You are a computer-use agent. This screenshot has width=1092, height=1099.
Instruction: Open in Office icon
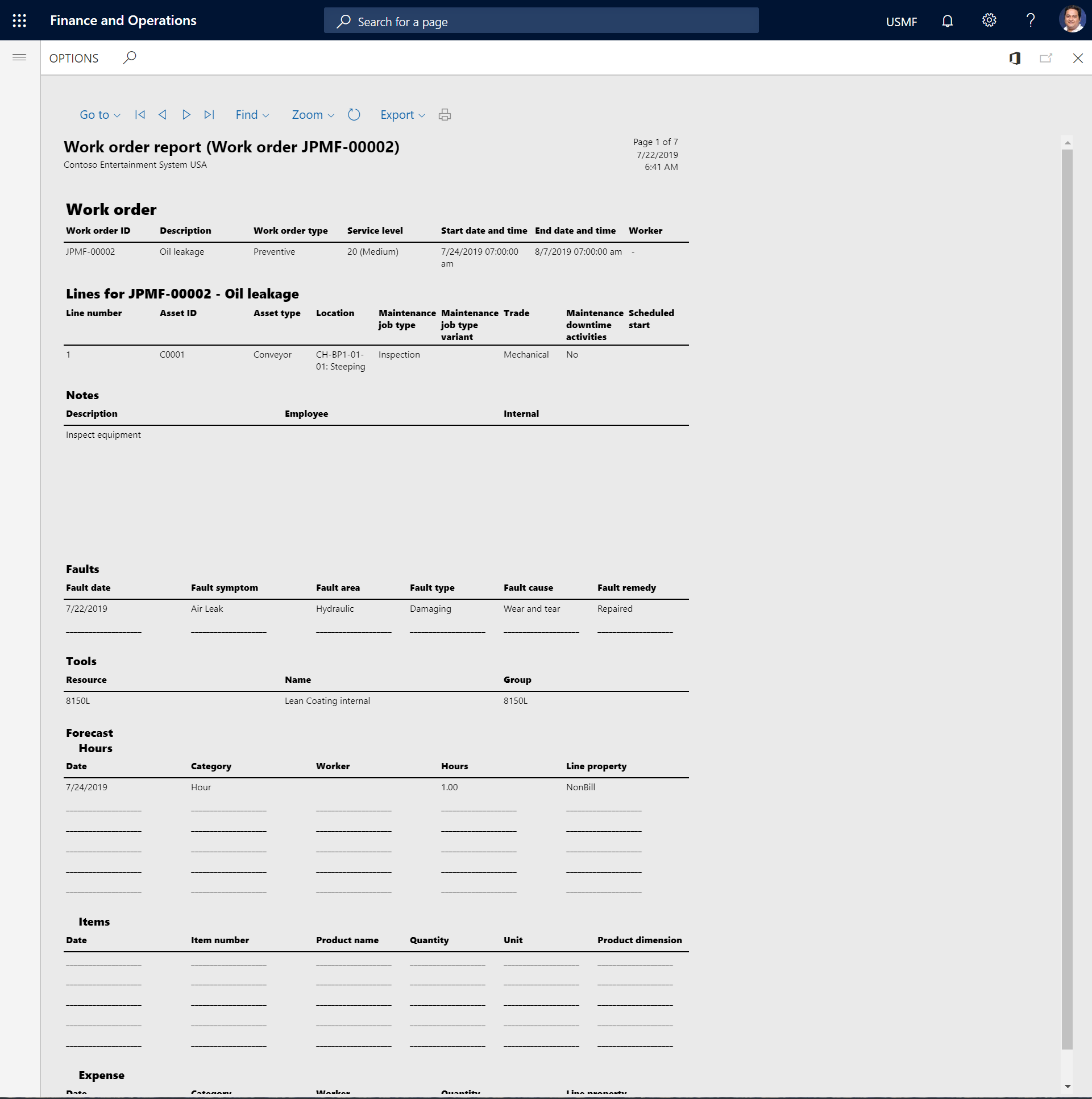pos(1015,58)
